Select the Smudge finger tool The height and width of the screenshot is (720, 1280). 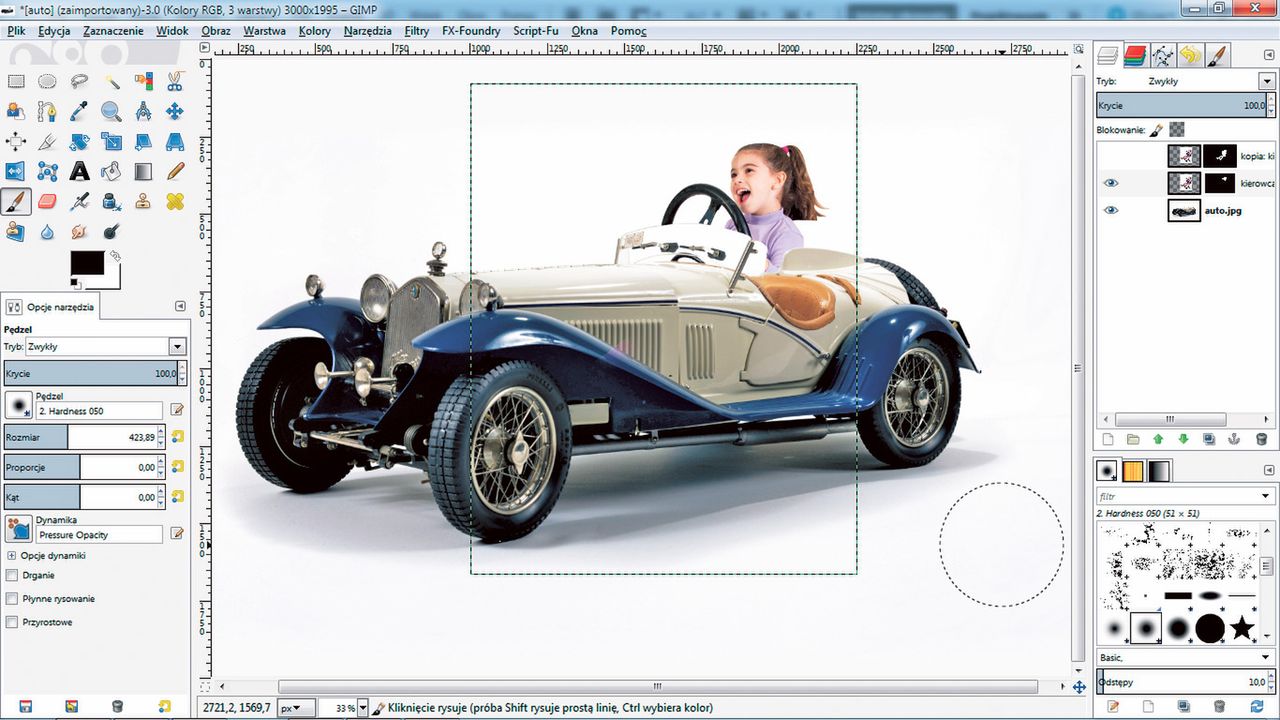(x=79, y=232)
